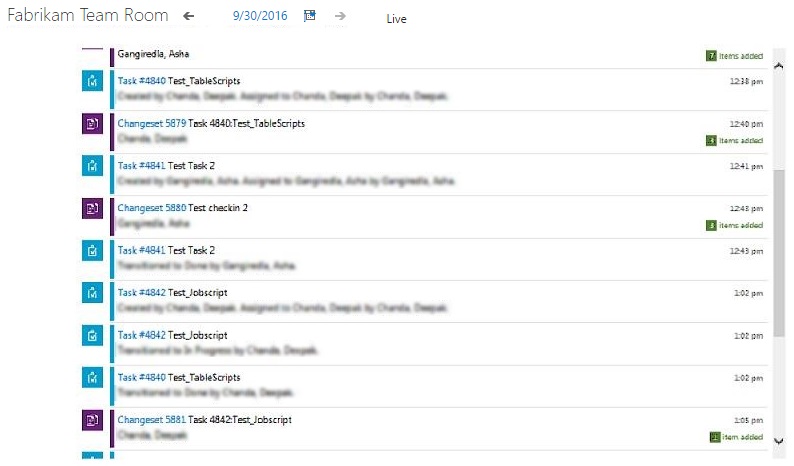
Task: Switch to Live view
Action: tap(397, 19)
